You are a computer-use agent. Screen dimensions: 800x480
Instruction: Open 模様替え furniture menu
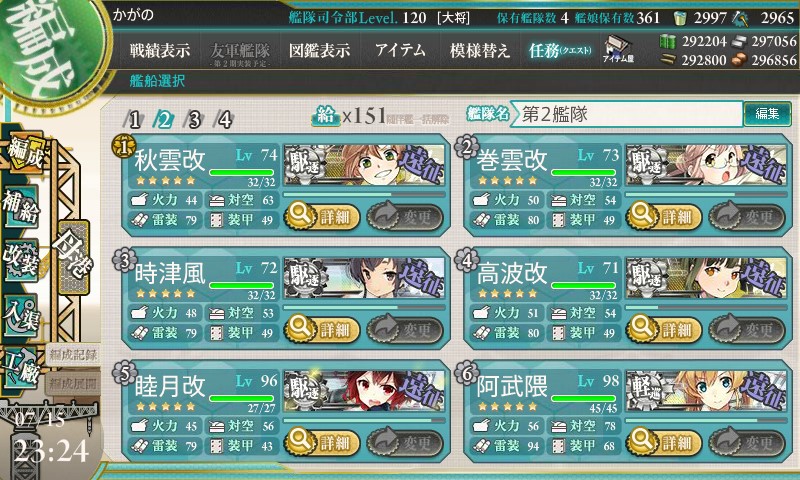click(480, 50)
